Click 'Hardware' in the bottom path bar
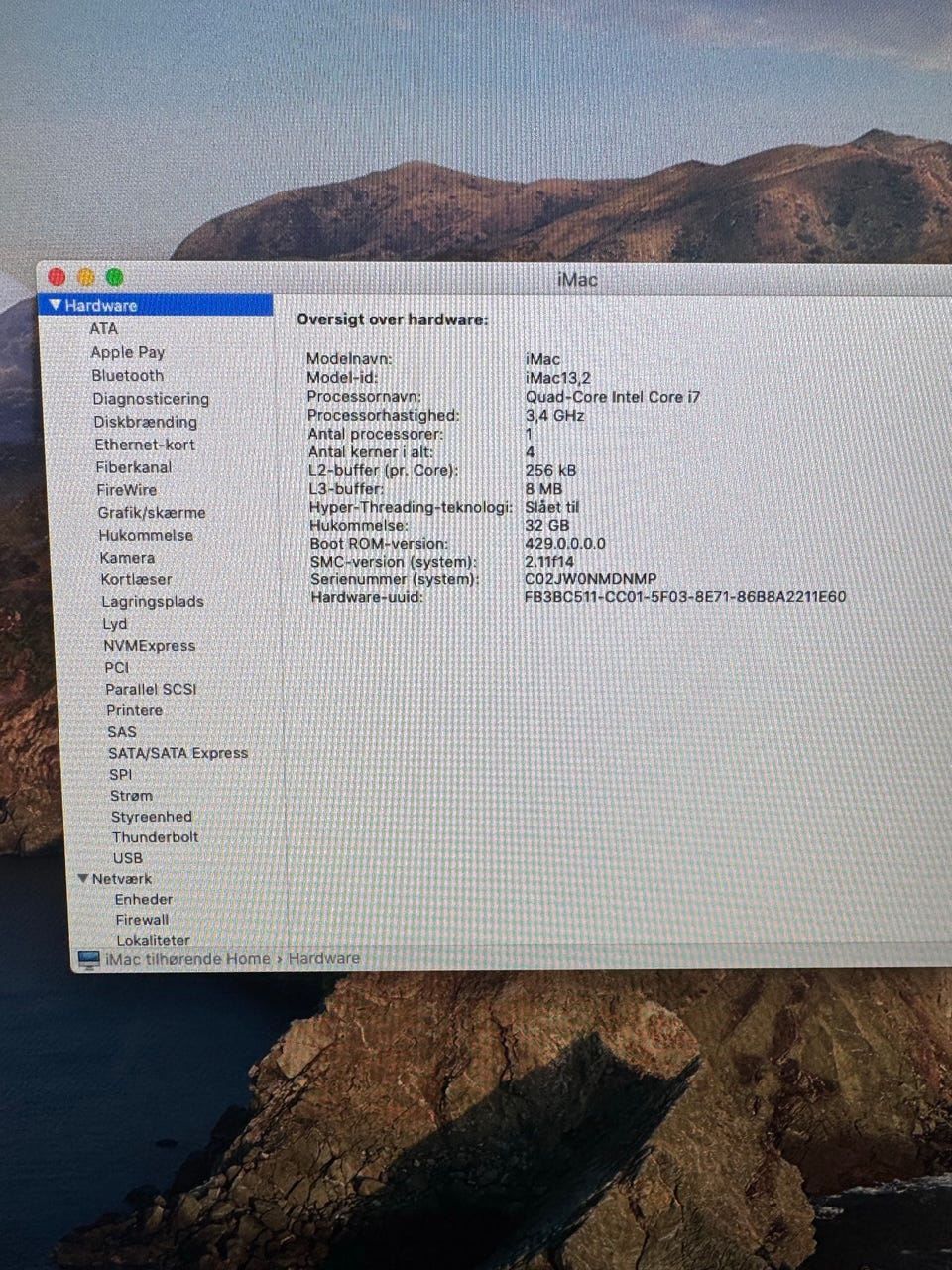Viewport: 952px width, 1270px height. pyautogui.click(x=324, y=958)
